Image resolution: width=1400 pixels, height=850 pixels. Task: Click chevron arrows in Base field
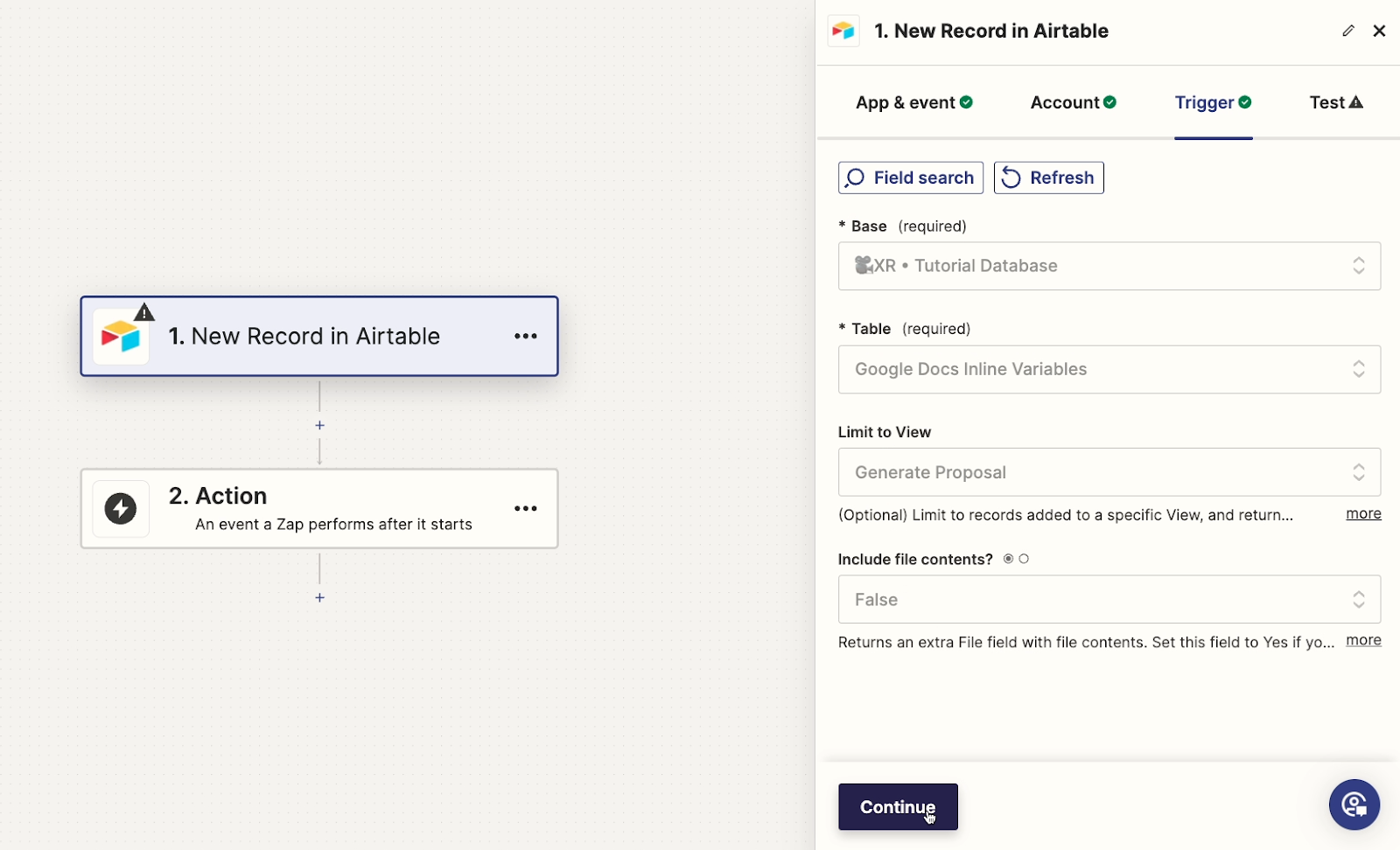pyautogui.click(x=1359, y=266)
